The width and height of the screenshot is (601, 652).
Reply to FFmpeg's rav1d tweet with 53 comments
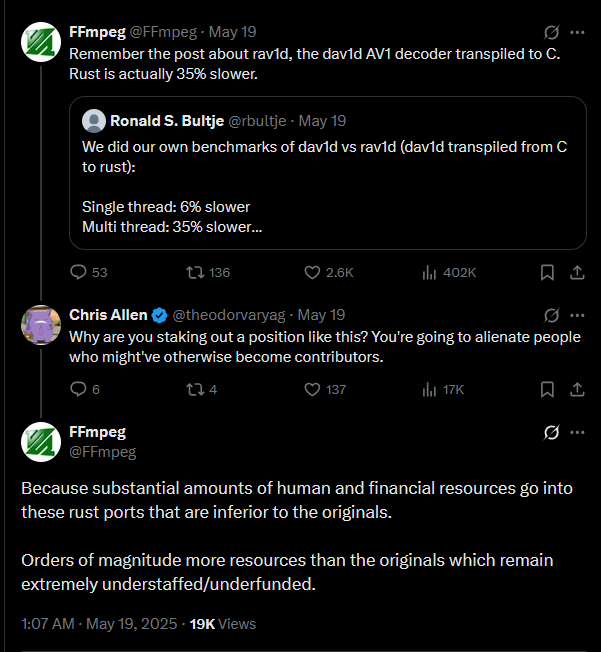coord(88,272)
